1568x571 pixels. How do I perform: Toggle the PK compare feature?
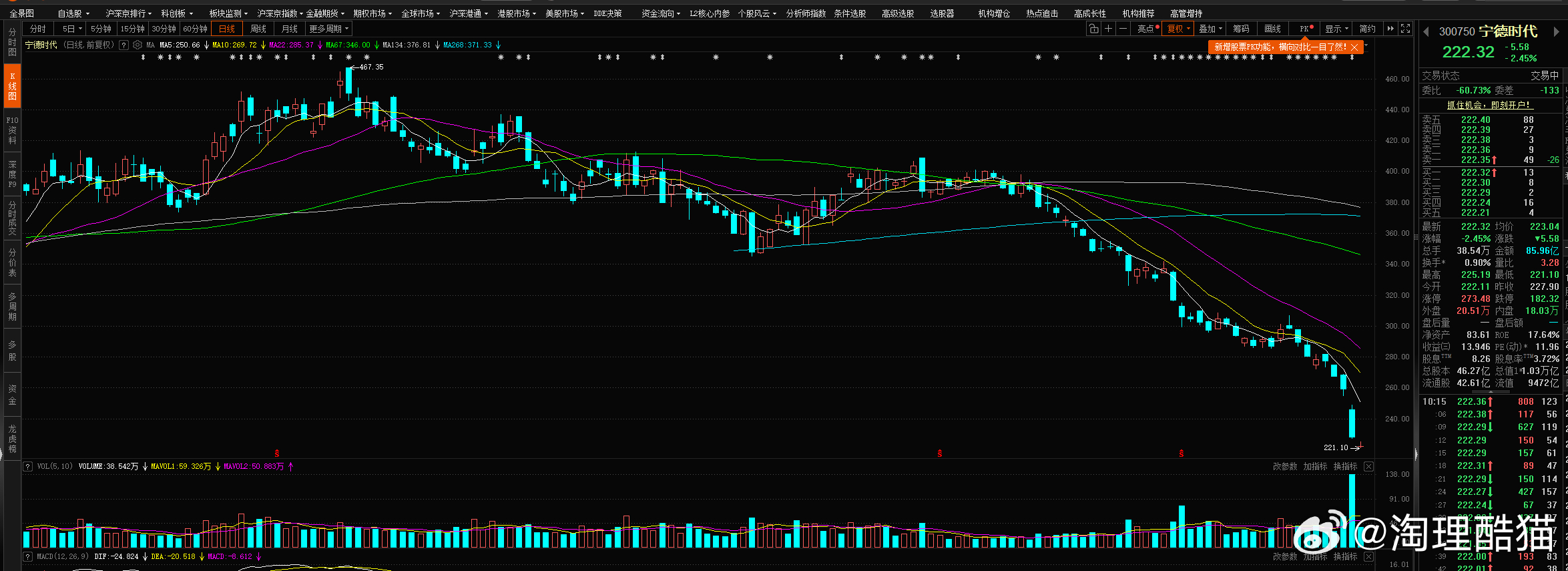[x=1305, y=29]
